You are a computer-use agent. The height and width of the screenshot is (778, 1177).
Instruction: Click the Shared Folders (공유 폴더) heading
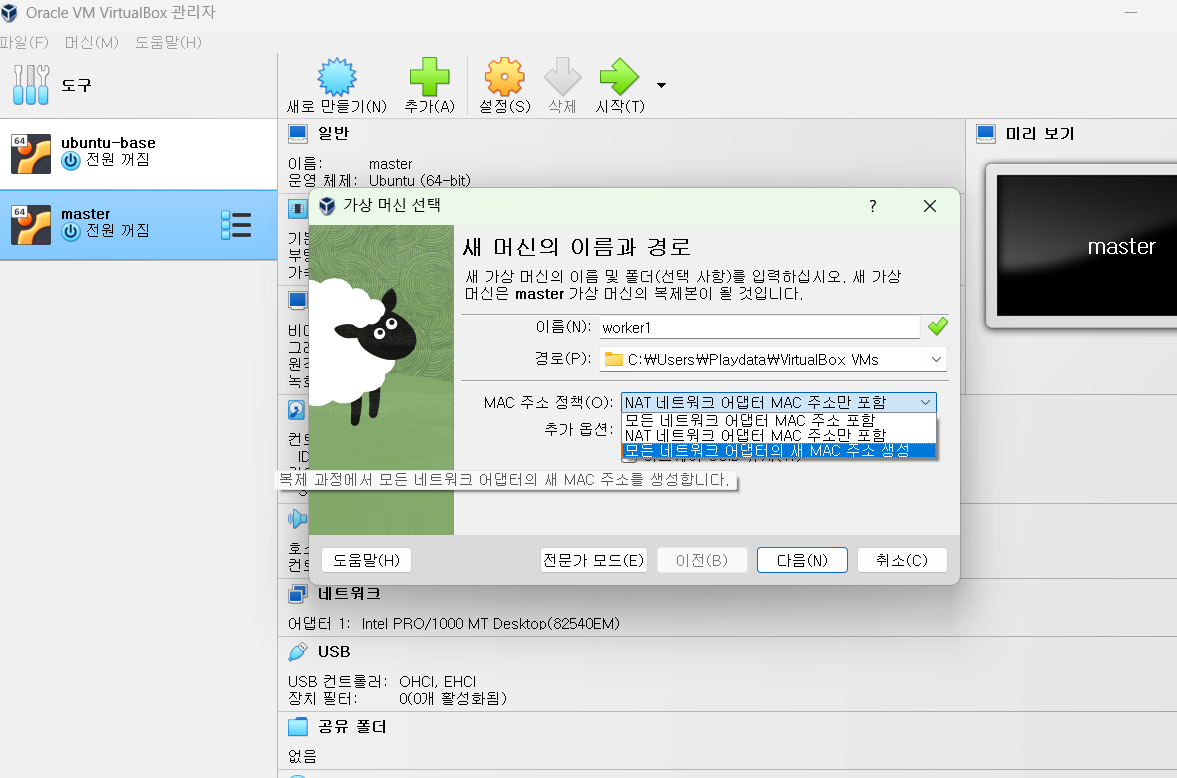(x=352, y=726)
